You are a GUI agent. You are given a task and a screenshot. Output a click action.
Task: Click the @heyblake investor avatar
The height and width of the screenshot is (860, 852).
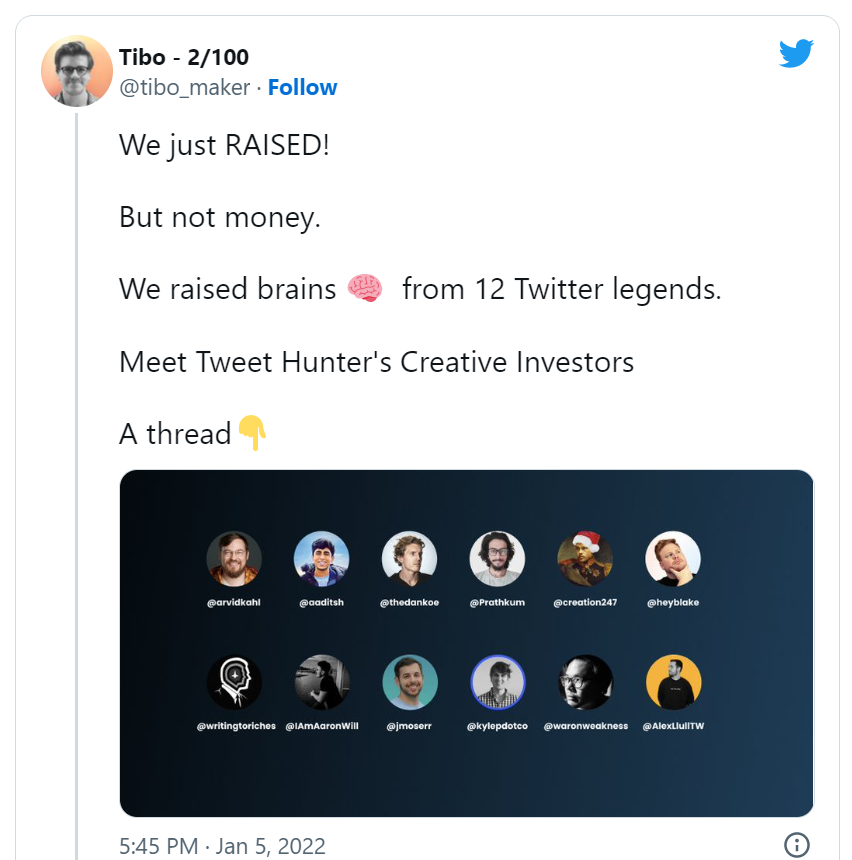pos(673,558)
